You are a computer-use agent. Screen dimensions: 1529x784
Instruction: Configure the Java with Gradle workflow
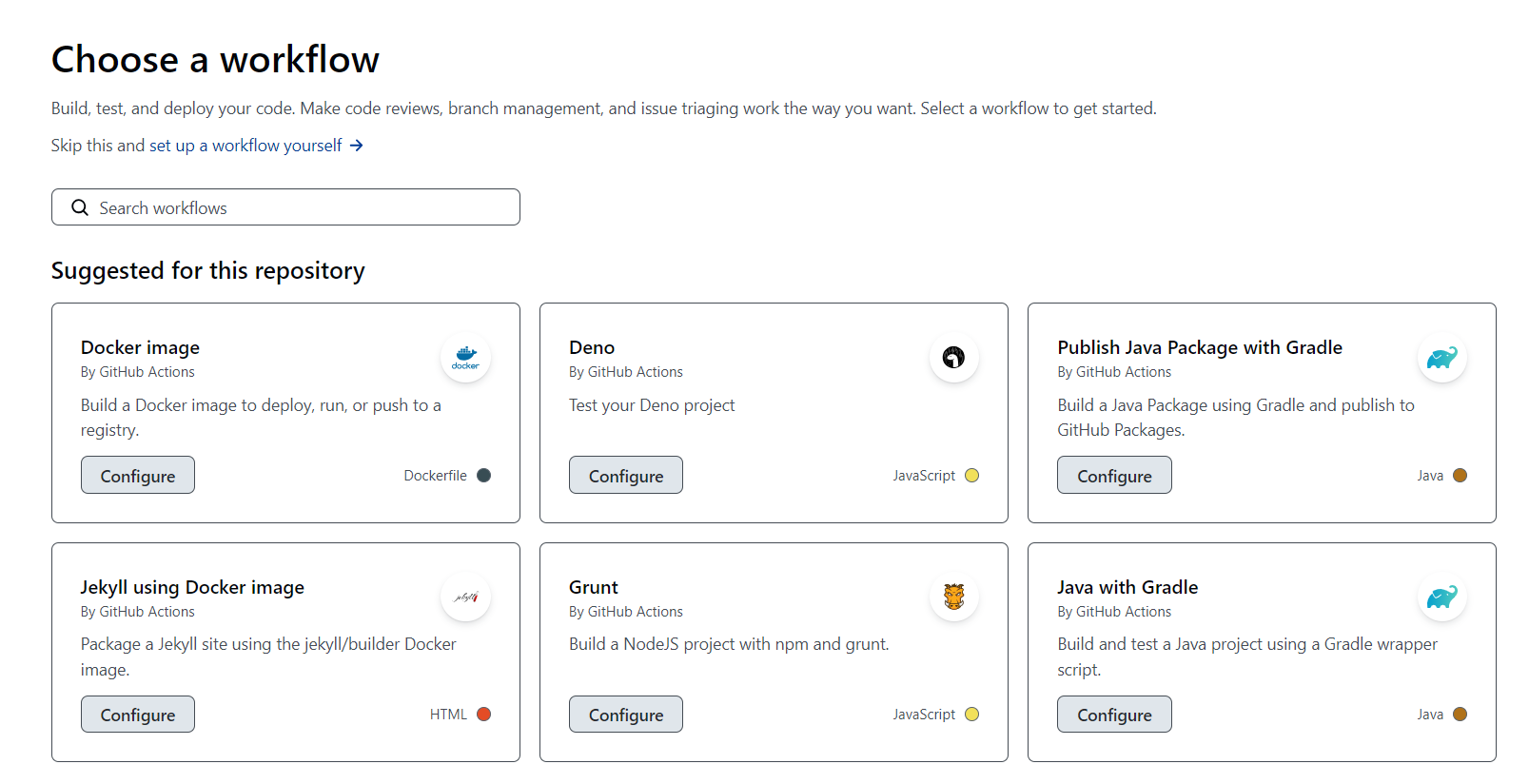[x=1114, y=715]
